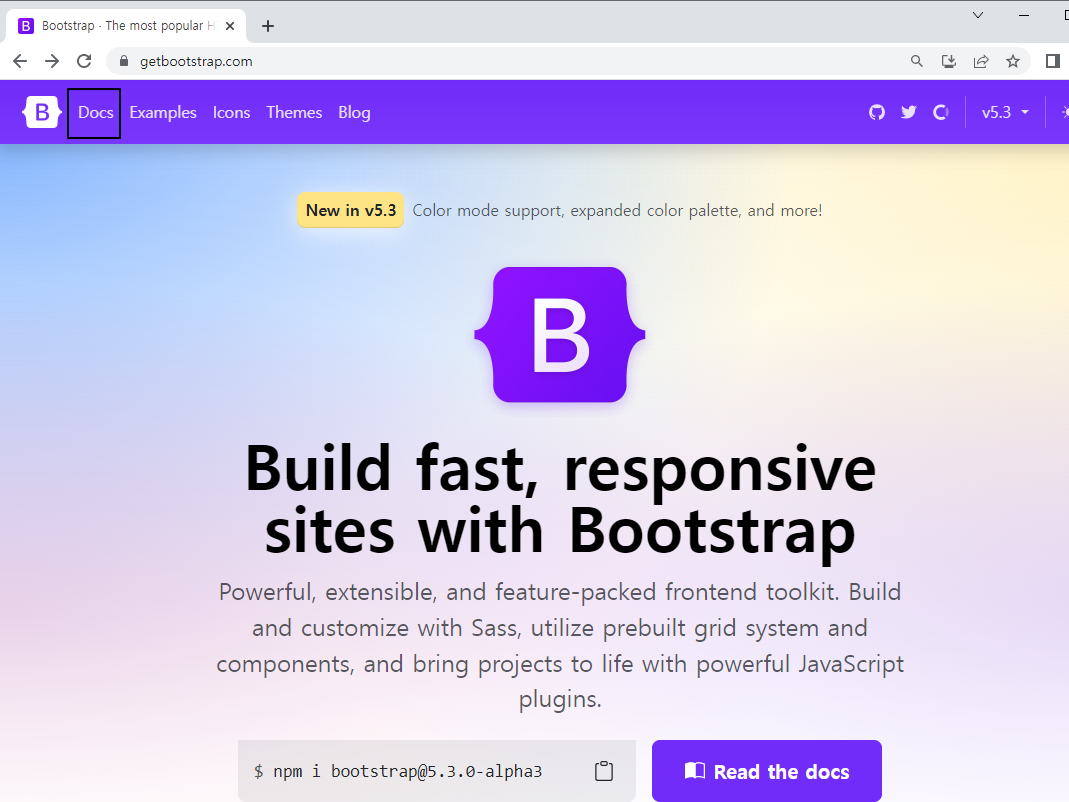This screenshot has height=802, width=1069.
Task: Open the browser side panel
Action: 1052,61
